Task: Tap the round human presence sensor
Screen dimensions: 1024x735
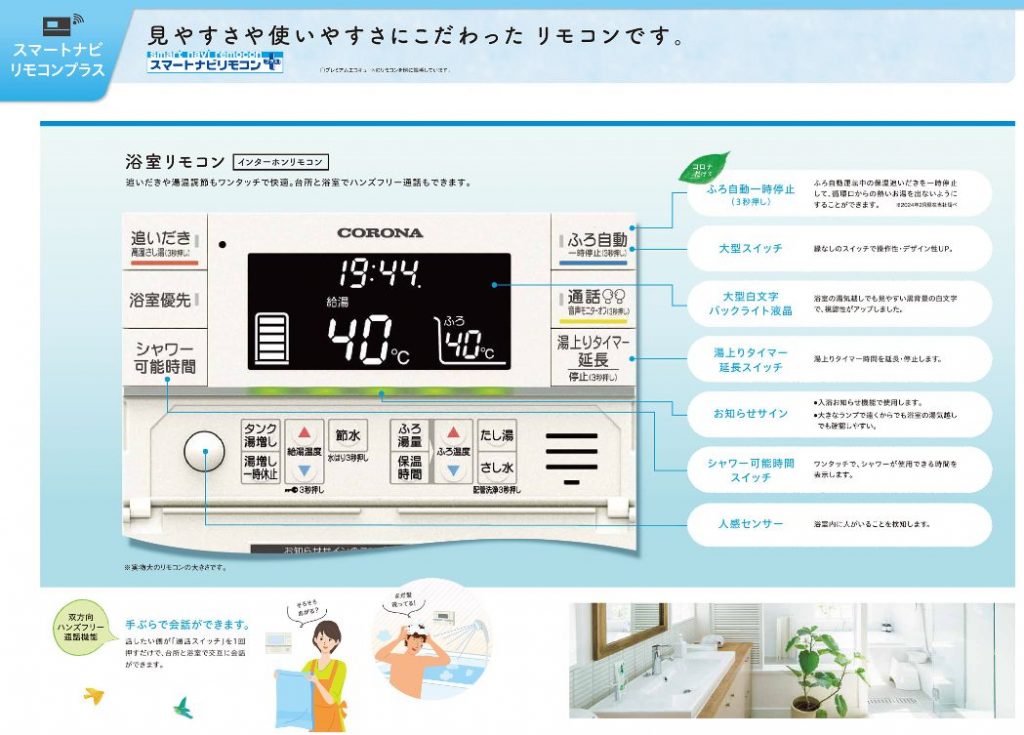Action: click(x=204, y=451)
